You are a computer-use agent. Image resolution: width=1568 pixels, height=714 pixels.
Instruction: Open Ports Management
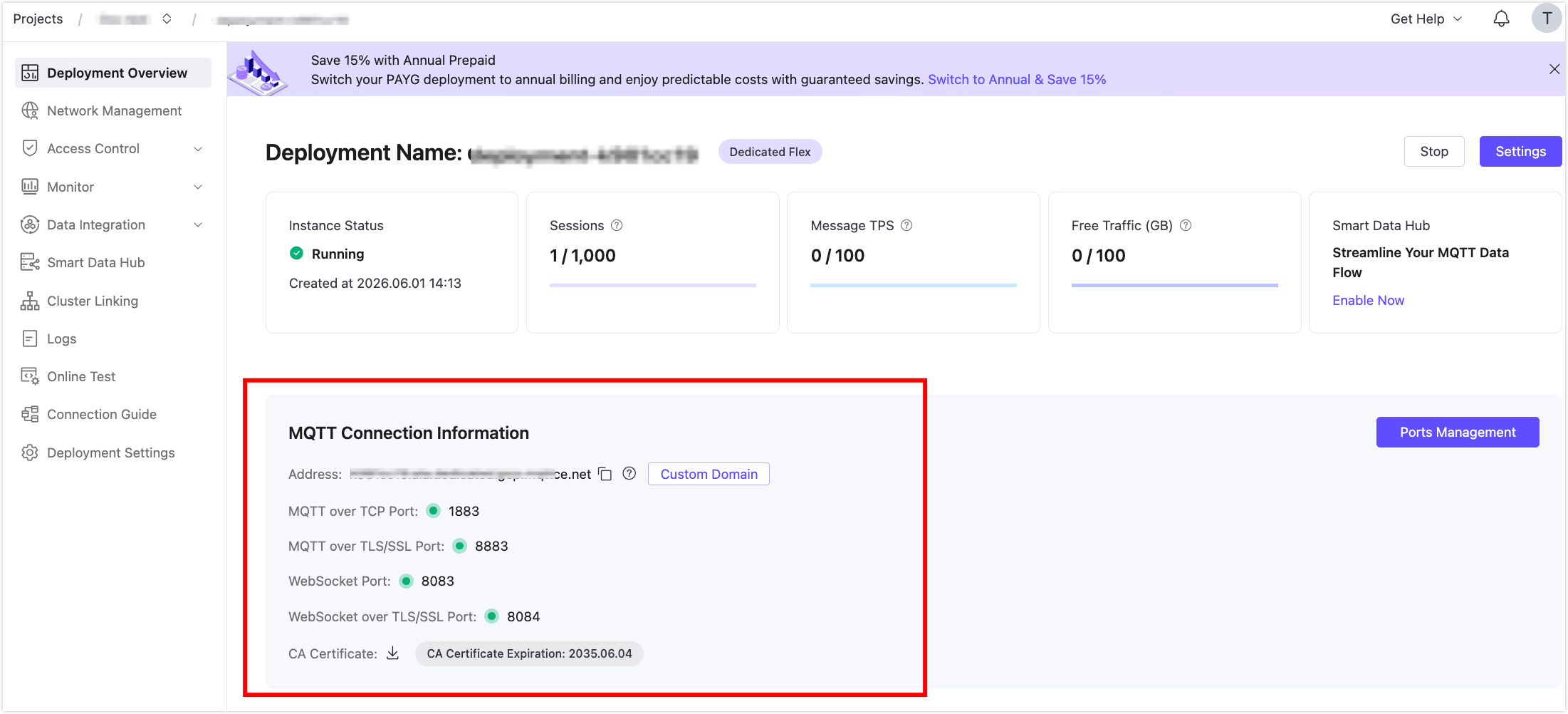pyautogui.click(x=1458, y=432)
